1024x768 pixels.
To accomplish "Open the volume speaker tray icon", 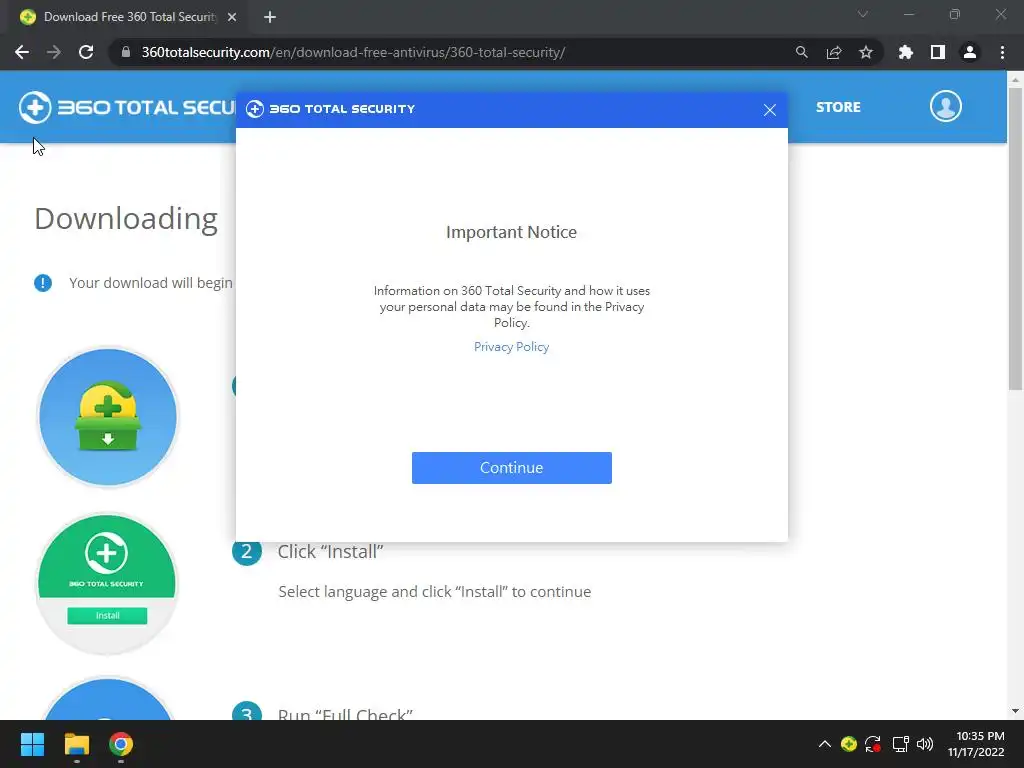I will point(925,744).
